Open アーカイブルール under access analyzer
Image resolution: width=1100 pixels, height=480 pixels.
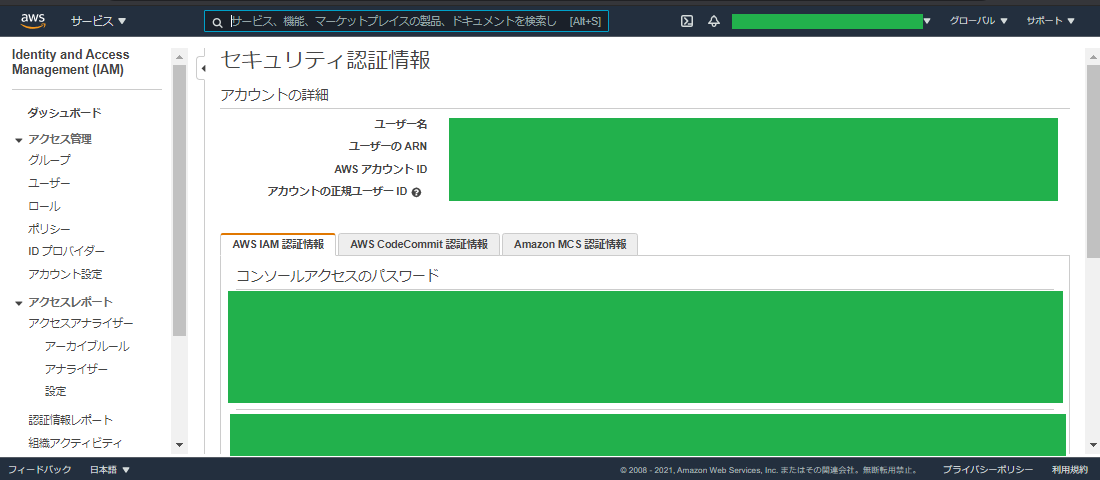click(x=87, y=347)
